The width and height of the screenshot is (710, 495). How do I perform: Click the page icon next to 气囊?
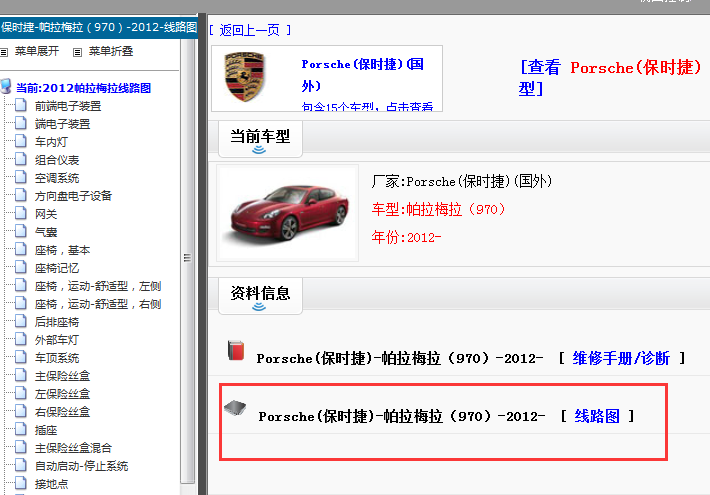20,231
